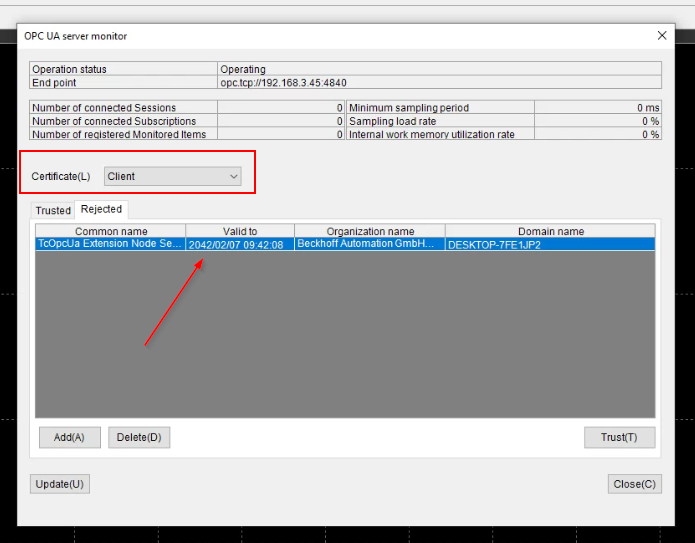Click the End point label
This screenshot has width=695, height=543.
point(54,83)
